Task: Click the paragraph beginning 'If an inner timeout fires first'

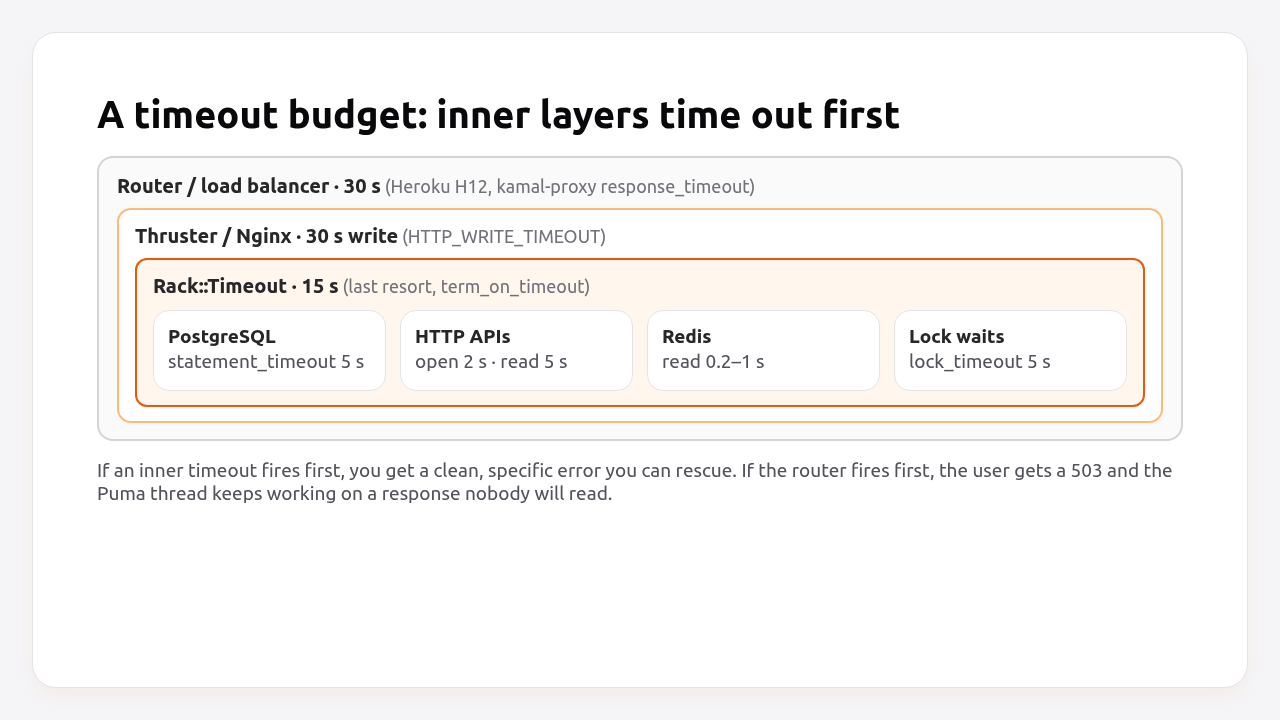Action: [x=635, y=482]
